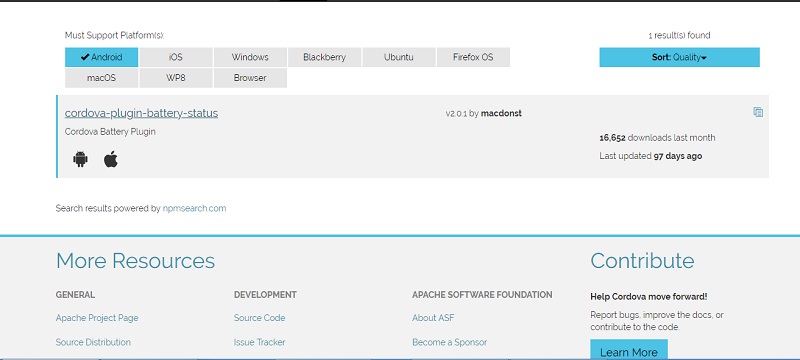This screenshot has height=360, width=800.
Task: Click the author name macdonst
Action: pyautogui.click(x=501, y=113)
